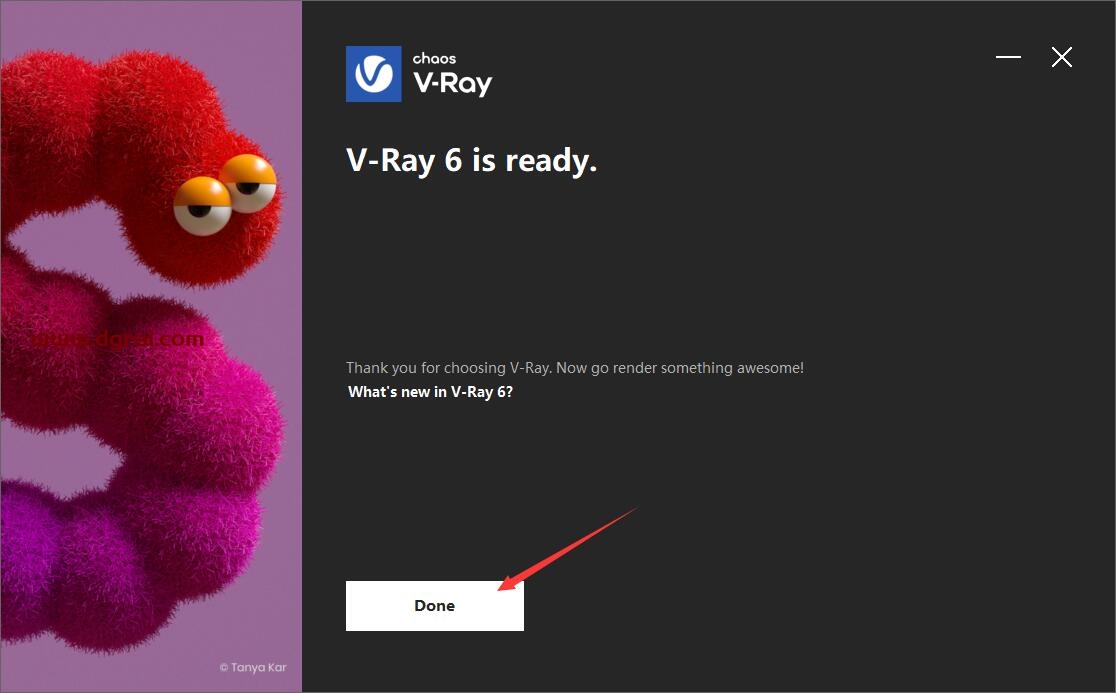Click the furry creature's left eye
The height and width of the screenshot is (693, 1116).
203,206
